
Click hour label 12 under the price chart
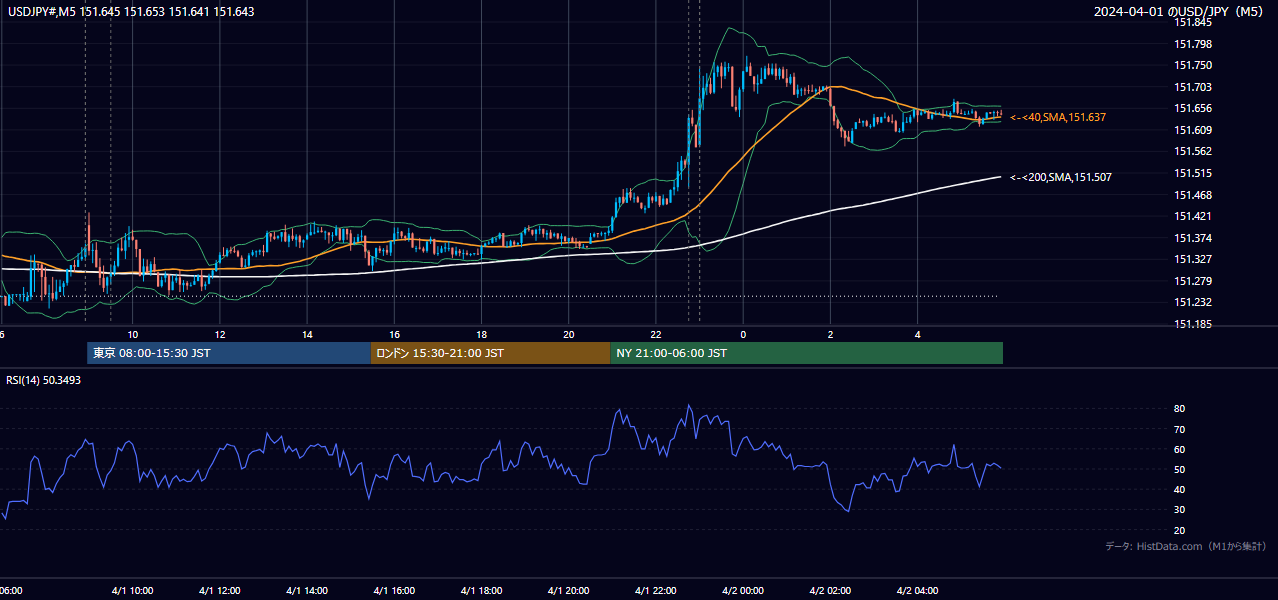220,334
